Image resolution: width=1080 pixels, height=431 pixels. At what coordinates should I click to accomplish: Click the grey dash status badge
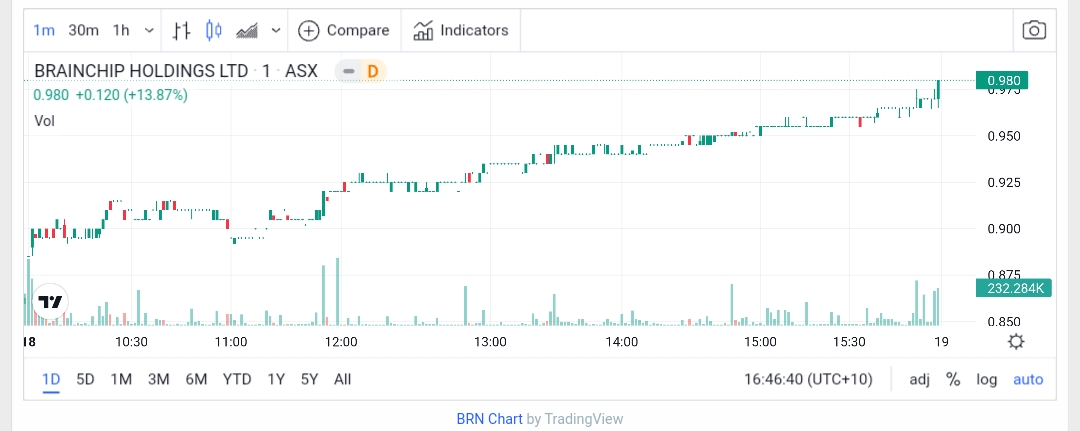click(349, 71)
